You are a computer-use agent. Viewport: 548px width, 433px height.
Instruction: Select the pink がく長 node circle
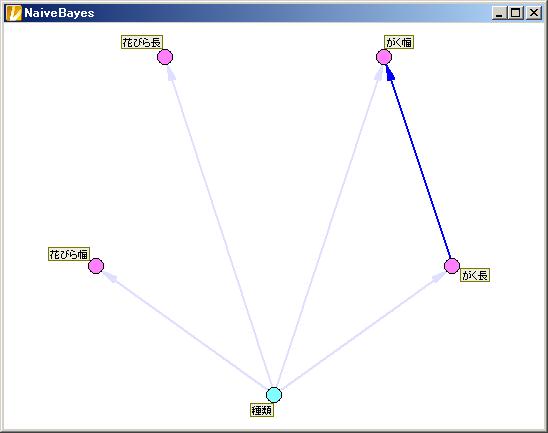(x=452, y=266)
